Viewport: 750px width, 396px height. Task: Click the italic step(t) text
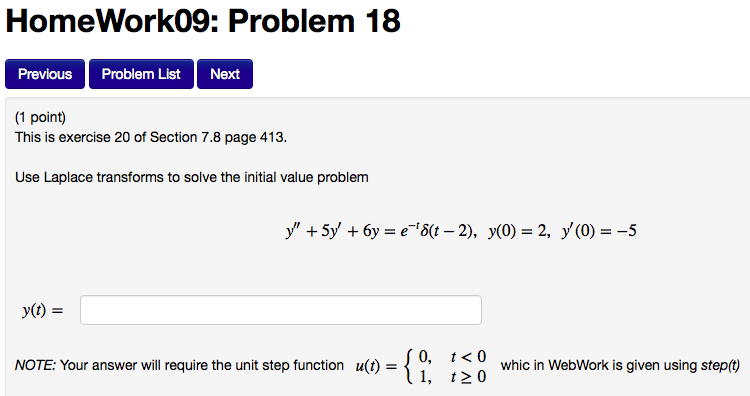click(x=720, y=365)
